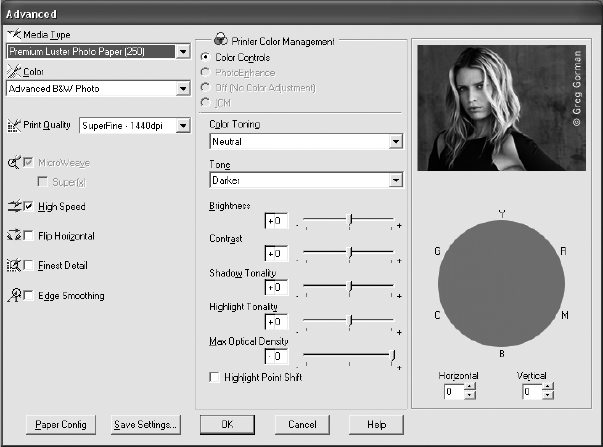Click the Printer Color Management icon
The height and width of the screenshot is (447, 603).
coord(205,41)
